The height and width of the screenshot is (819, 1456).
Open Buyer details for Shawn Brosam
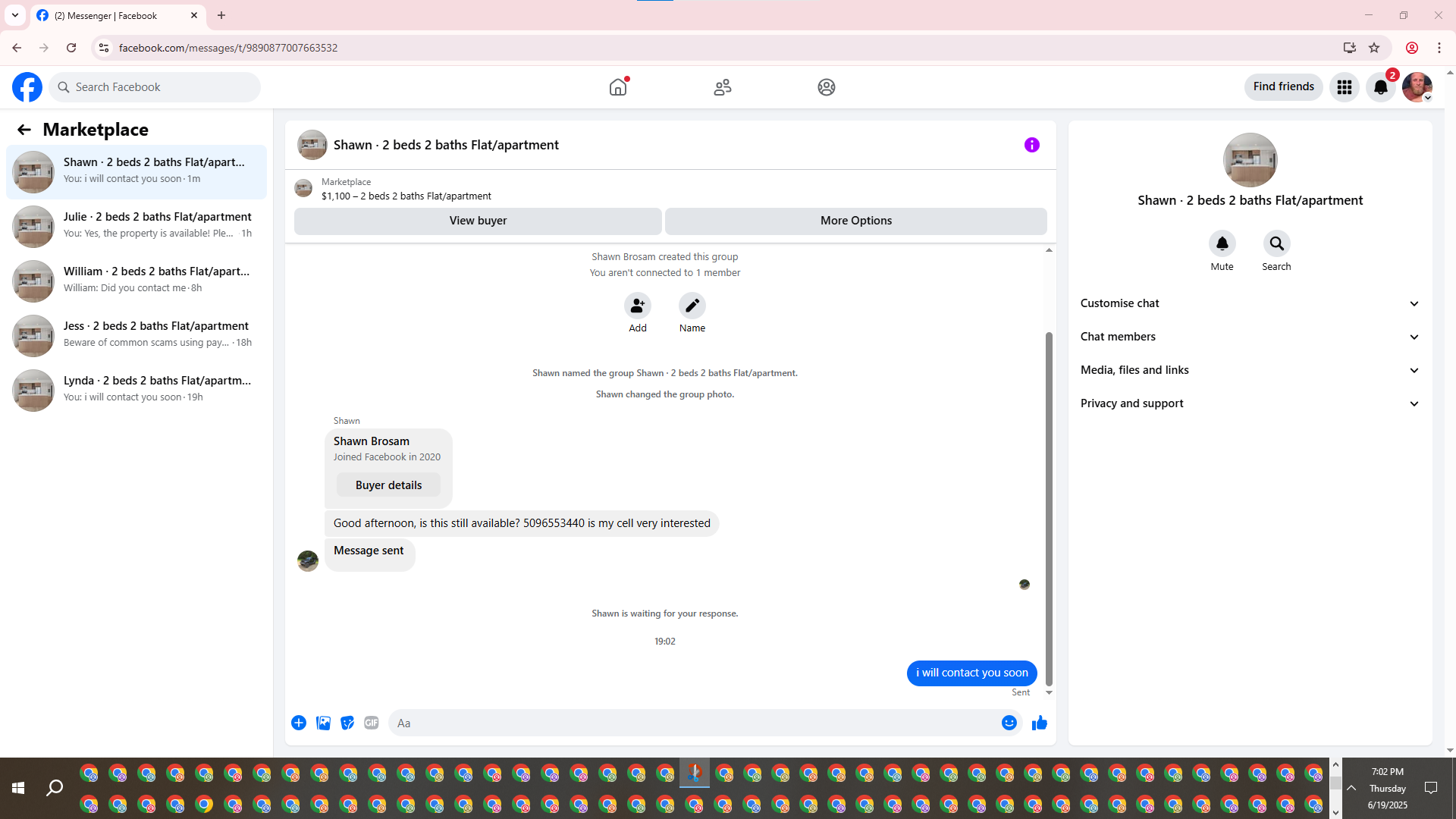[388, 485]
